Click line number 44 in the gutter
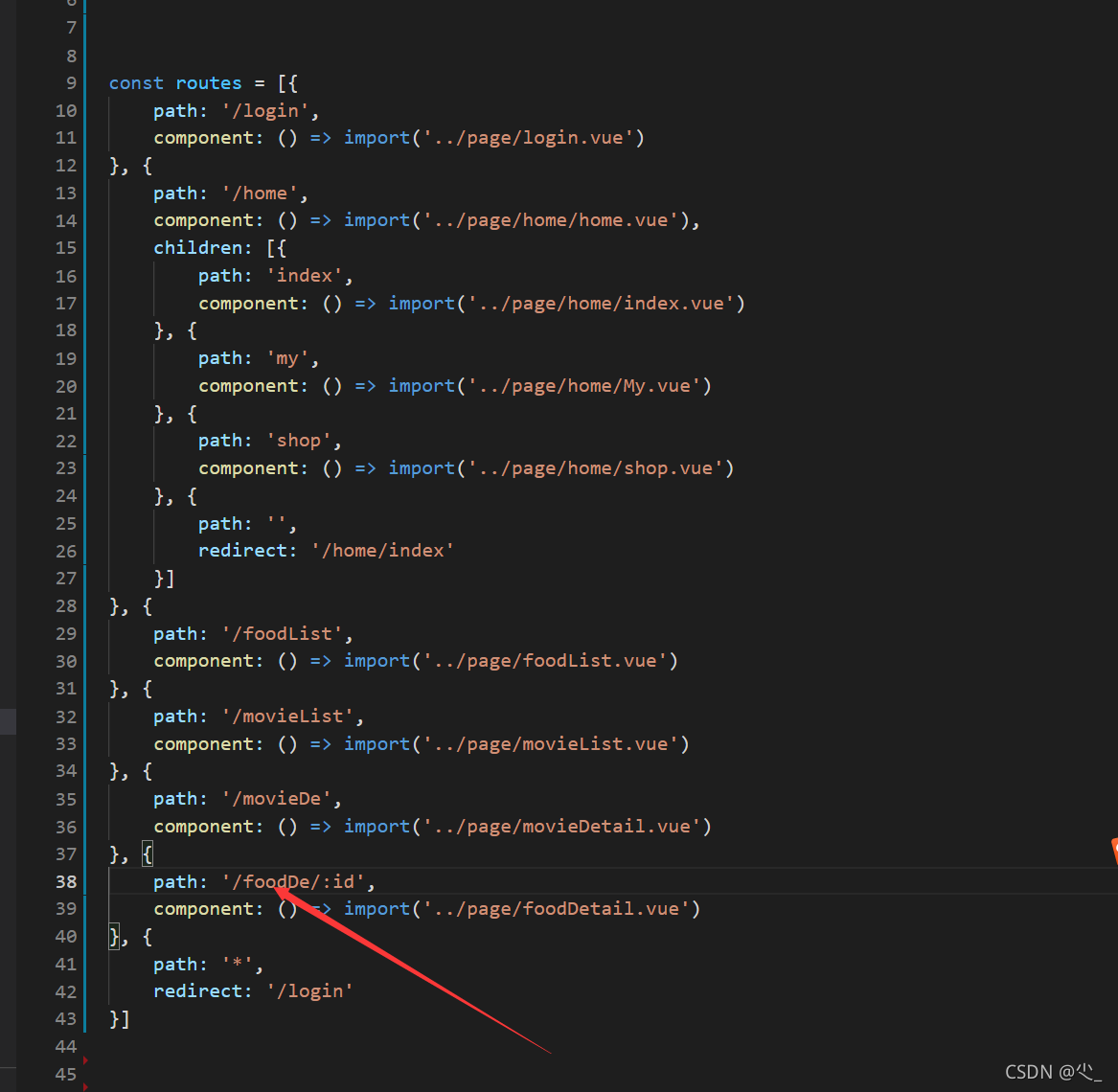This screenshot has height=1092, width=1118. coord(65,1047)
